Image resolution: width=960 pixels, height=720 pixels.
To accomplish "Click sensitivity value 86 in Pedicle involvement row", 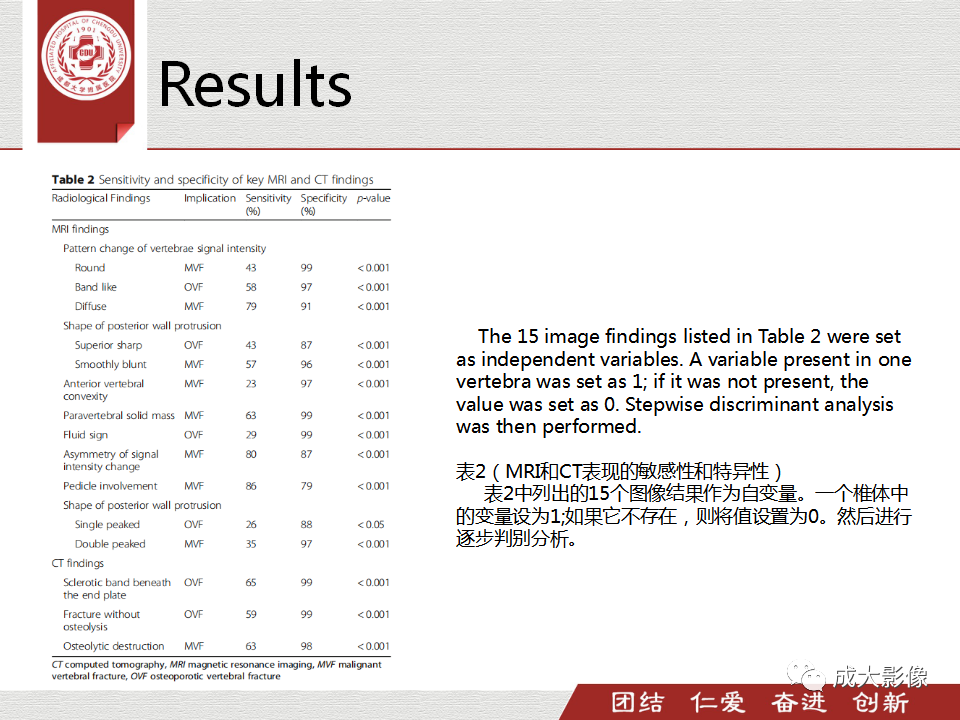I will tap(251, 486).
